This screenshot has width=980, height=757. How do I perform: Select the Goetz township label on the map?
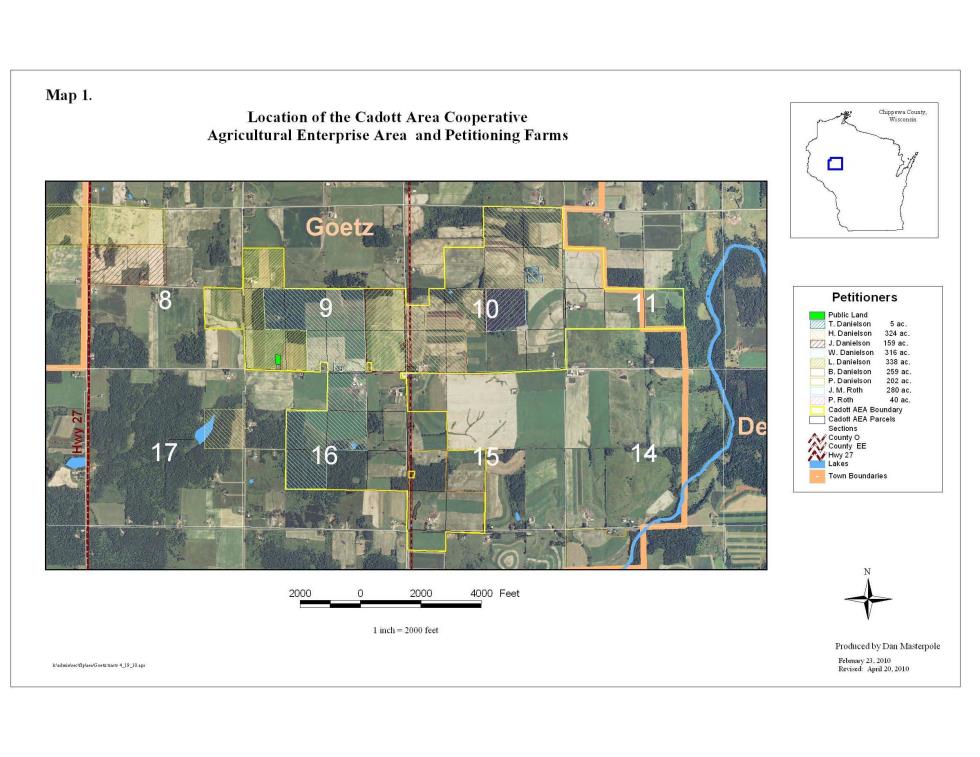click(342, 229)
